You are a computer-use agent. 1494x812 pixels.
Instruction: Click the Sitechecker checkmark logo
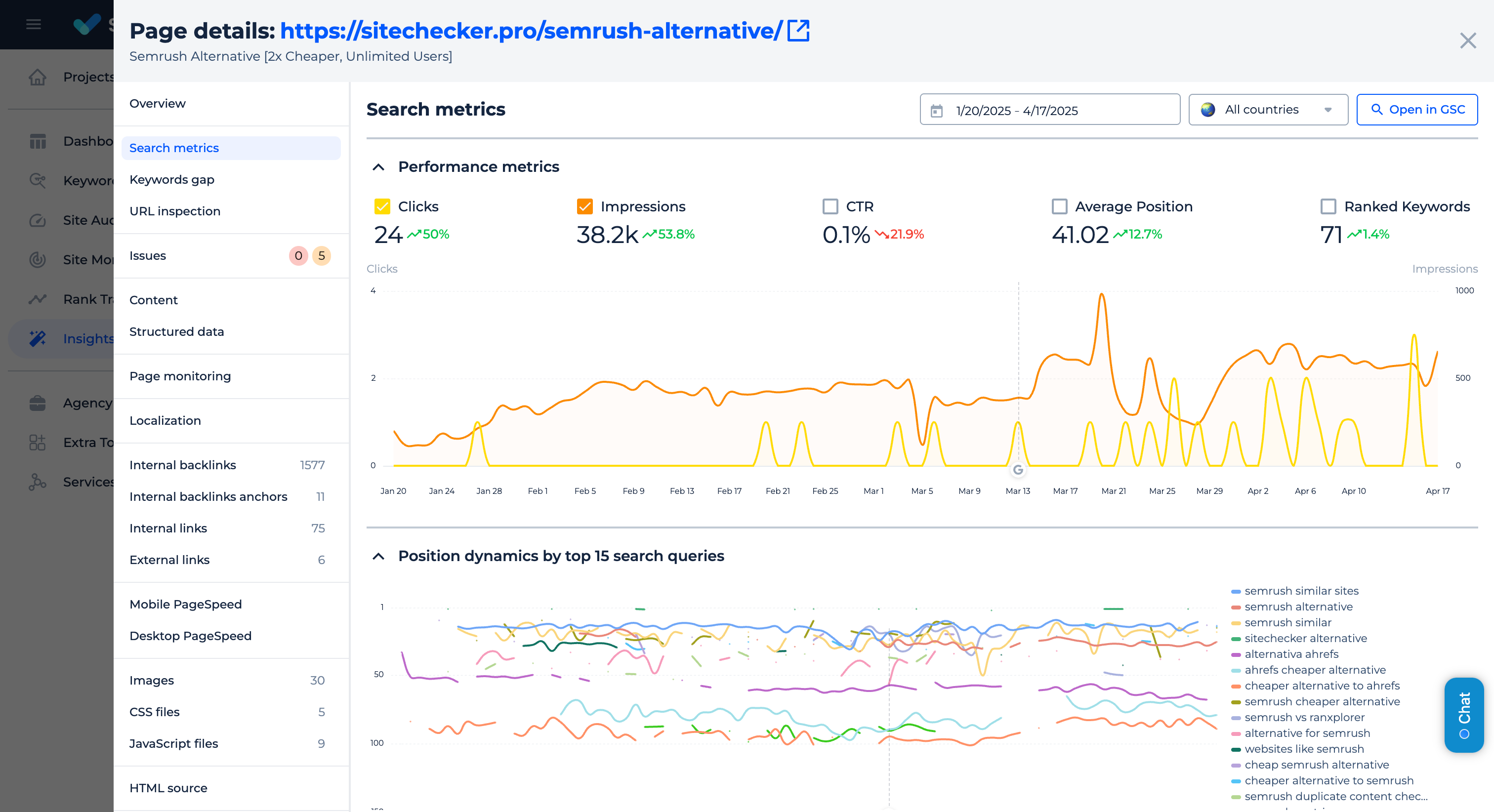pyautogui.click(x=87, y=24)
